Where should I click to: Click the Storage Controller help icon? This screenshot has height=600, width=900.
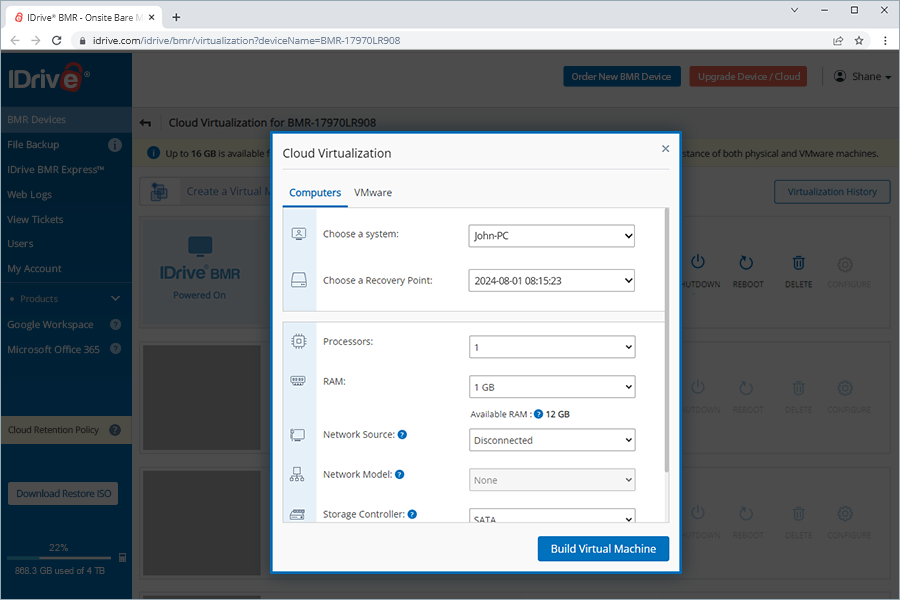point(412,514)
